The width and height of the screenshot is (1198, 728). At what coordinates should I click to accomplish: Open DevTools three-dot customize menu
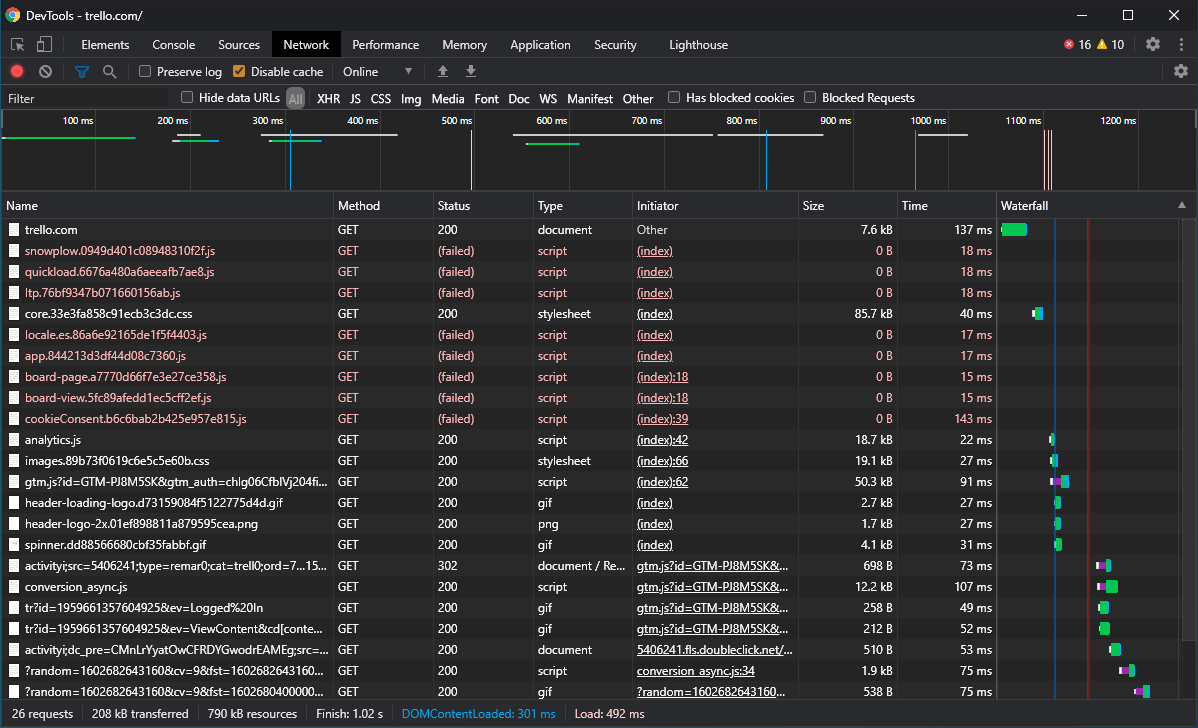tap(1181, 44)
